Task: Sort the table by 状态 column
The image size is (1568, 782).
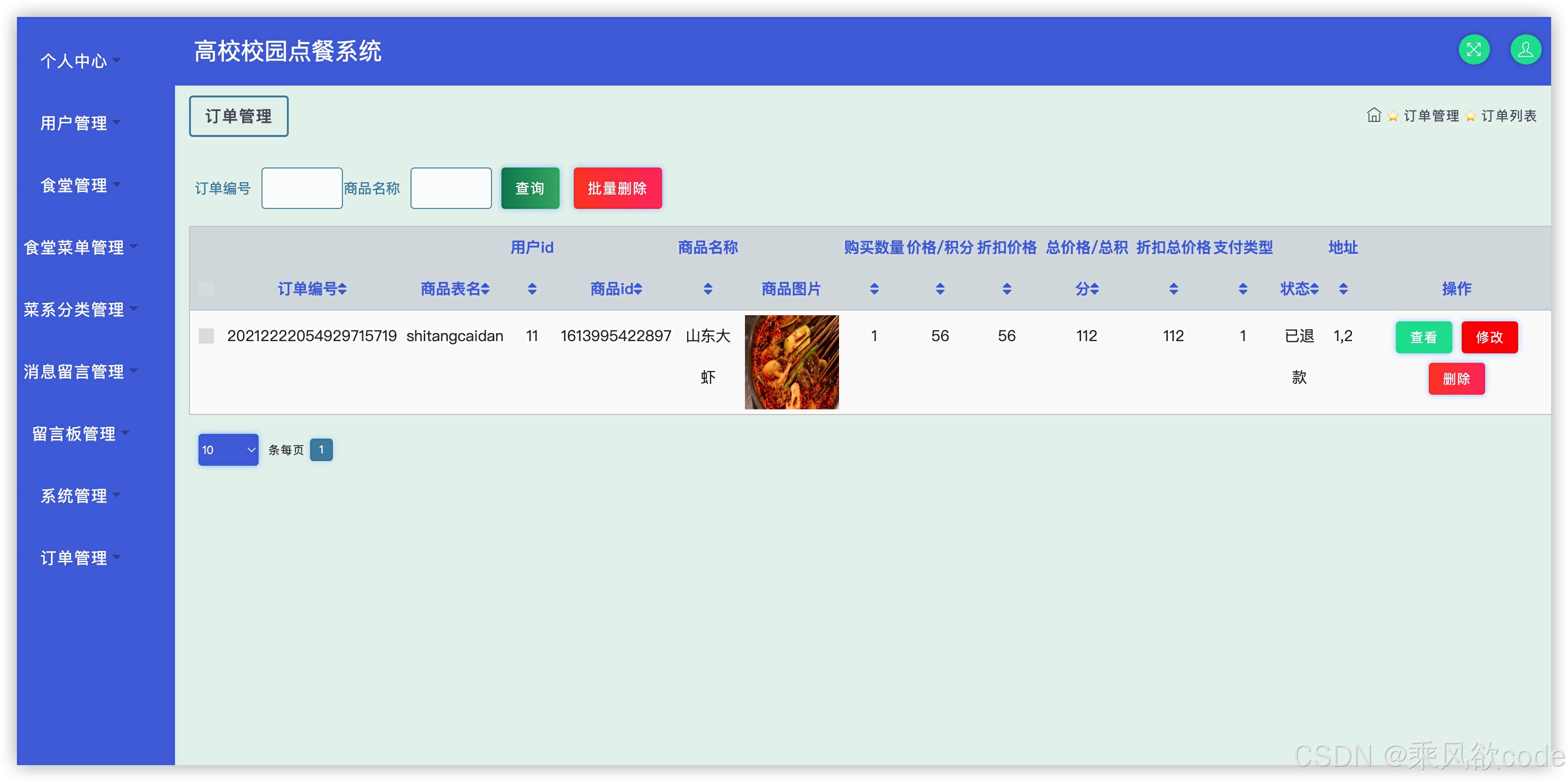Action: click(x=1315, y=289)
